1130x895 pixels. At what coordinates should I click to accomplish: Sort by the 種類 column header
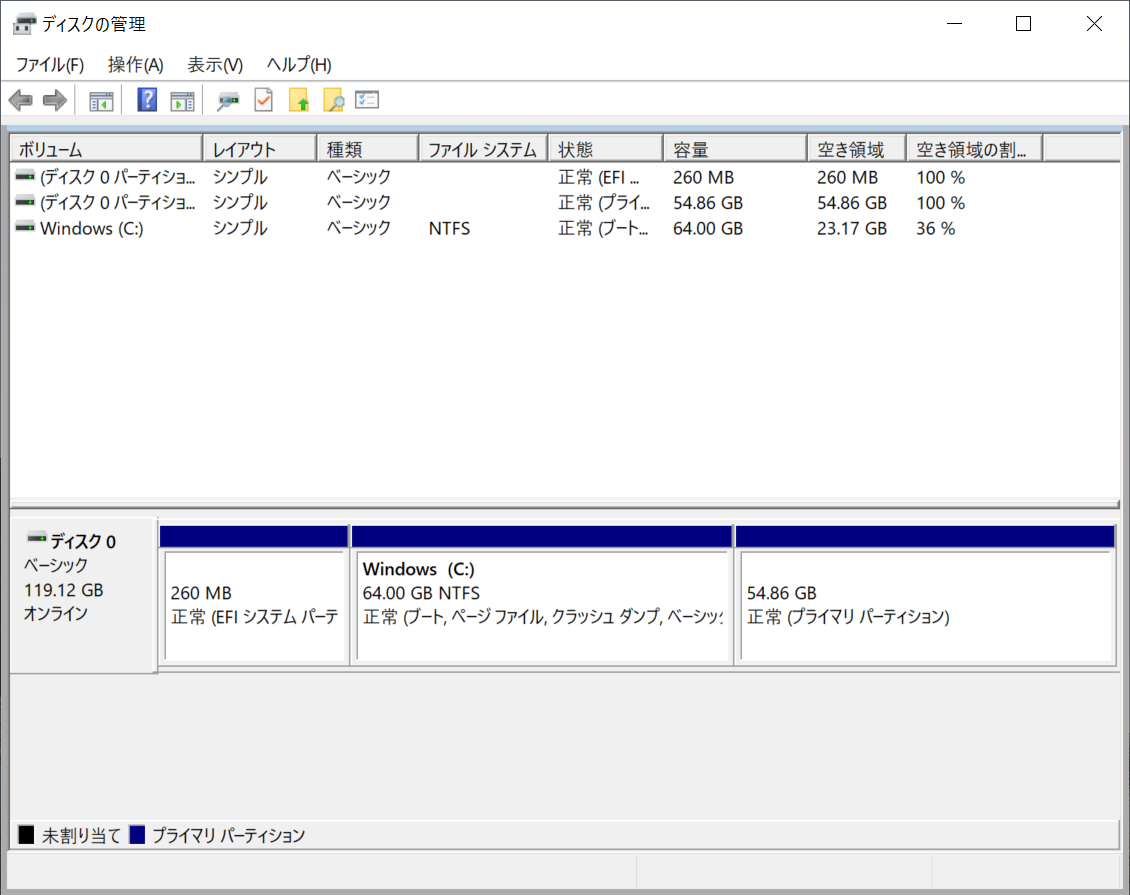click(x=368, y=149)
